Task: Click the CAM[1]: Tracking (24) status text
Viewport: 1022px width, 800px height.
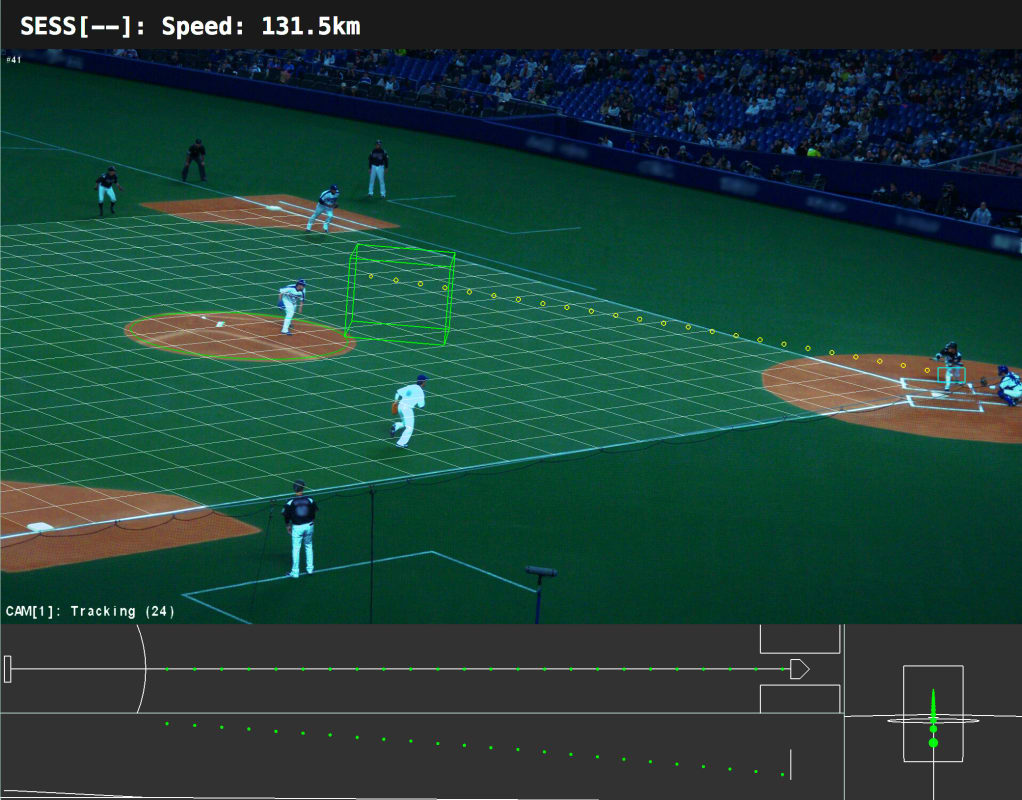Action: point(90,611)
